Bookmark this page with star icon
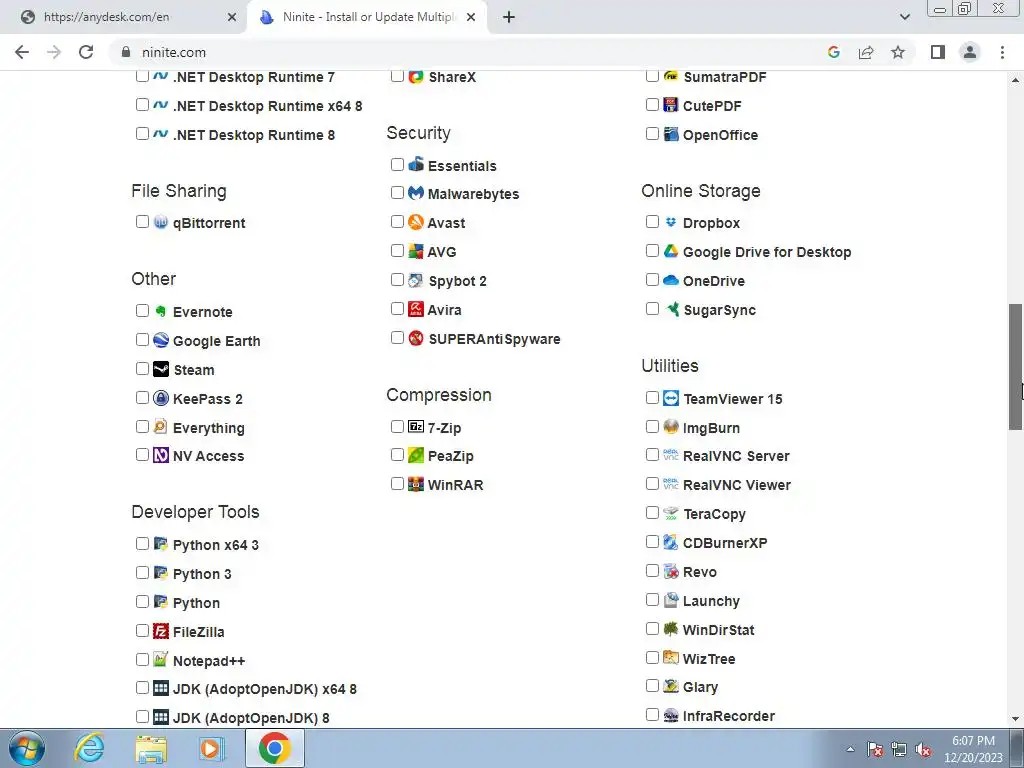 click(898, 52)
